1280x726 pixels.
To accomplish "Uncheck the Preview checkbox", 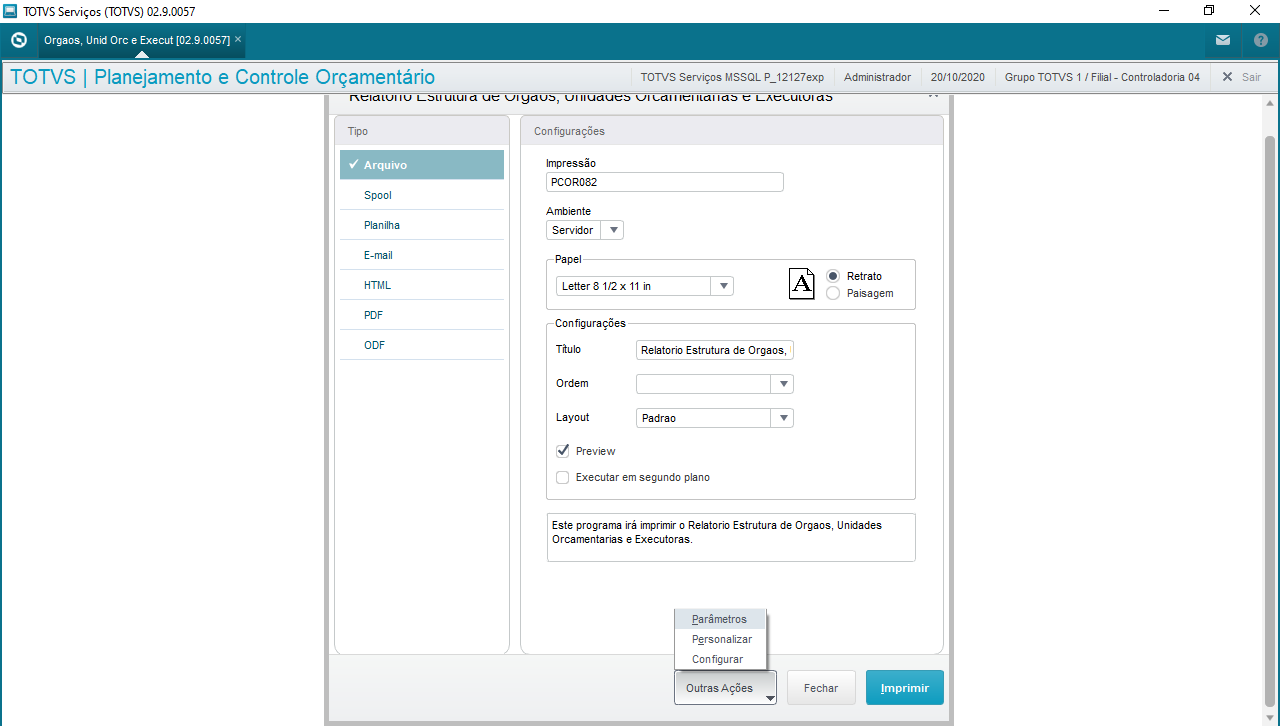I will tap(563, 451).
